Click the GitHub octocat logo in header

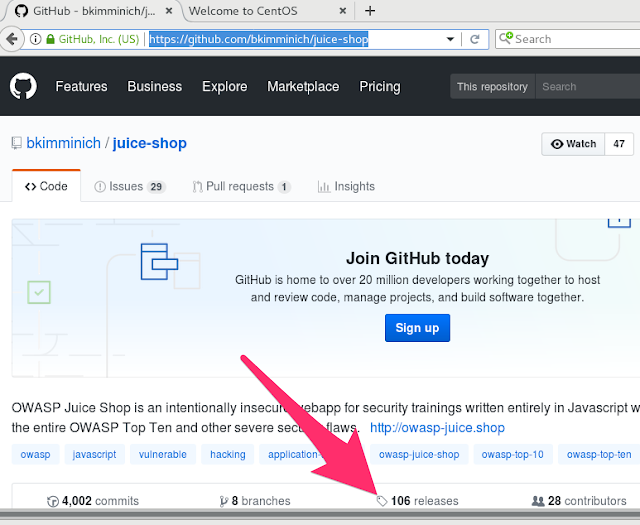point(23,86)
